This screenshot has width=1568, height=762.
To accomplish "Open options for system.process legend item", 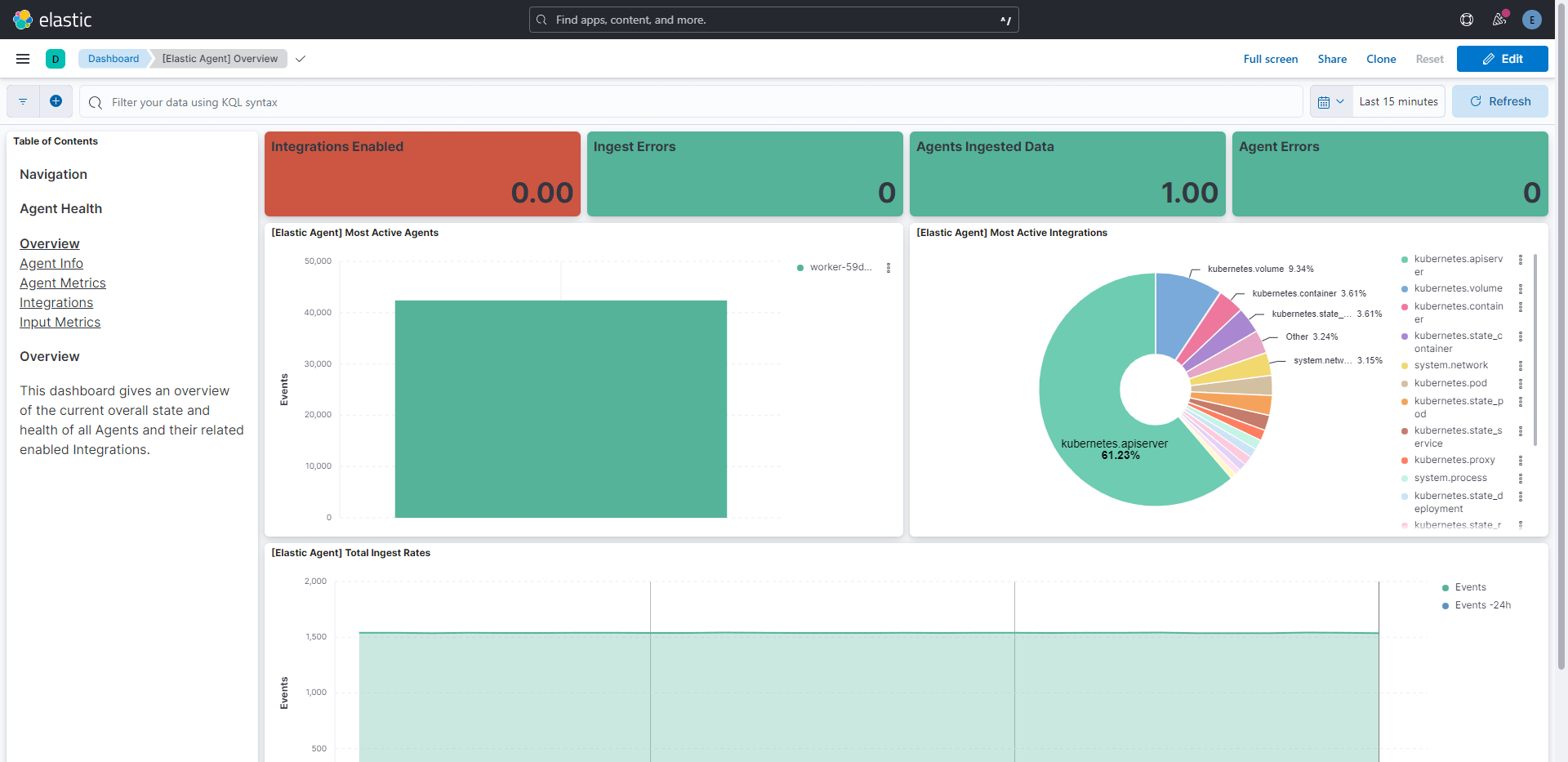I will 1521,479.
